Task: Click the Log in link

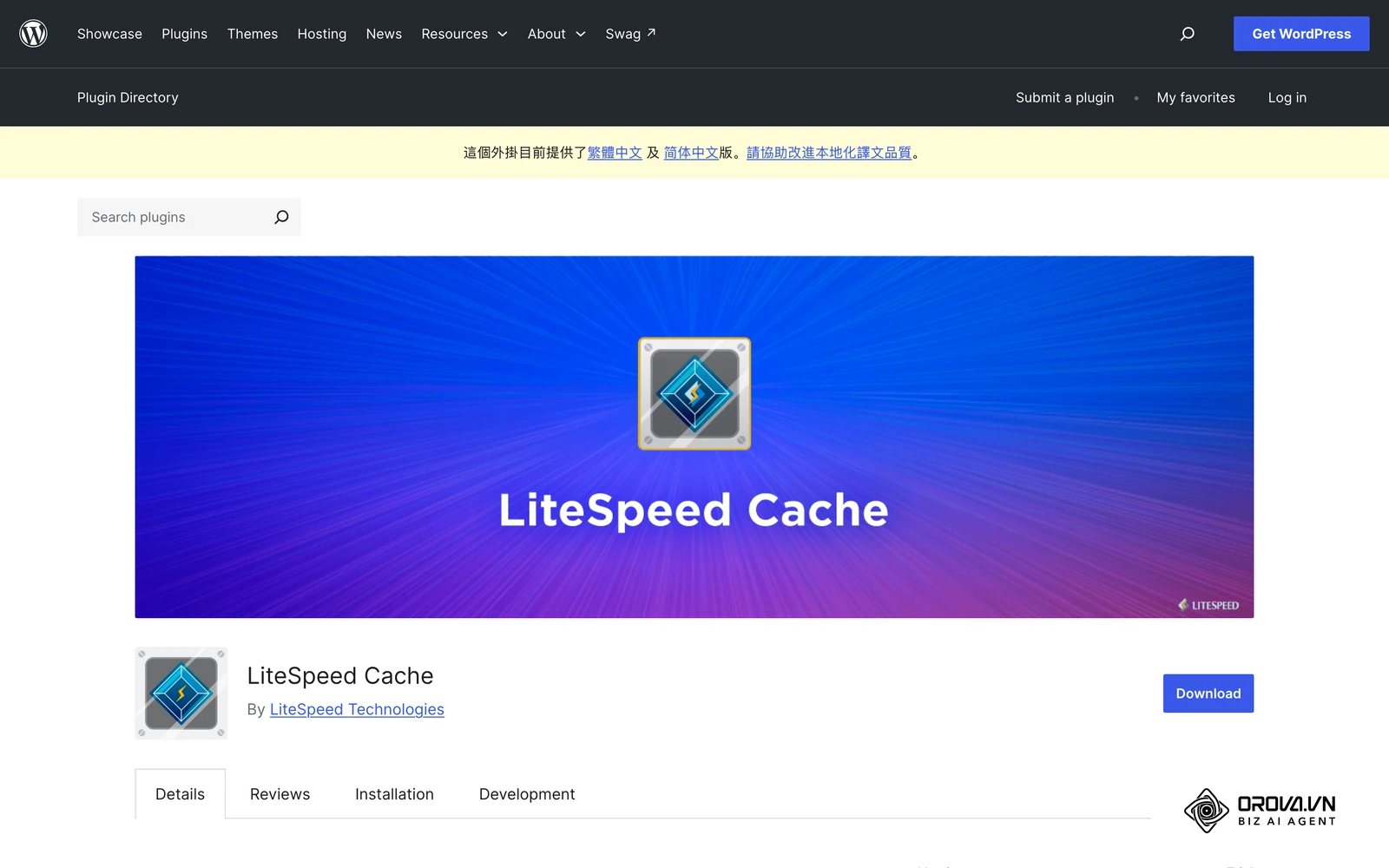Action: (1287, 97)
